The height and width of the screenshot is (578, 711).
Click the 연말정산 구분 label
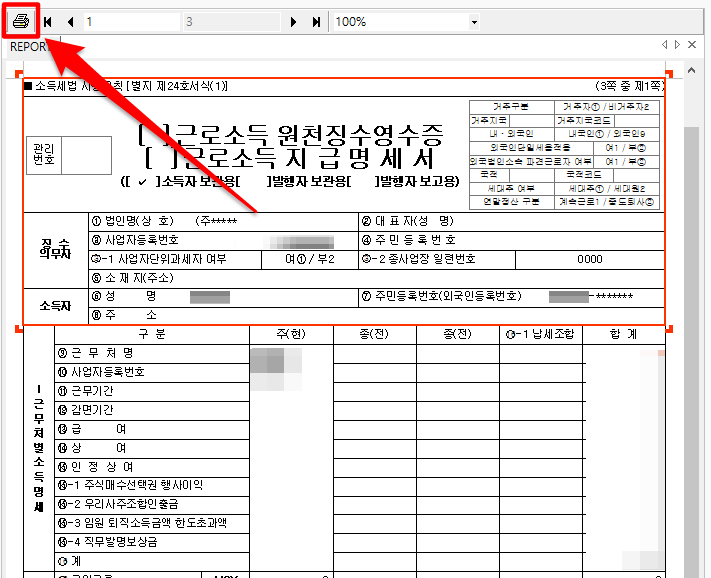pyautogui.click(x=511, y=202)
